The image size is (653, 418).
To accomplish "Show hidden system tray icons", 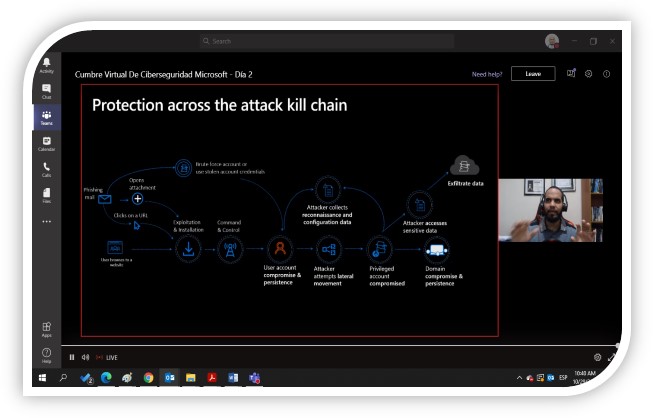I will pyautogui.click(x=519, y=378).
